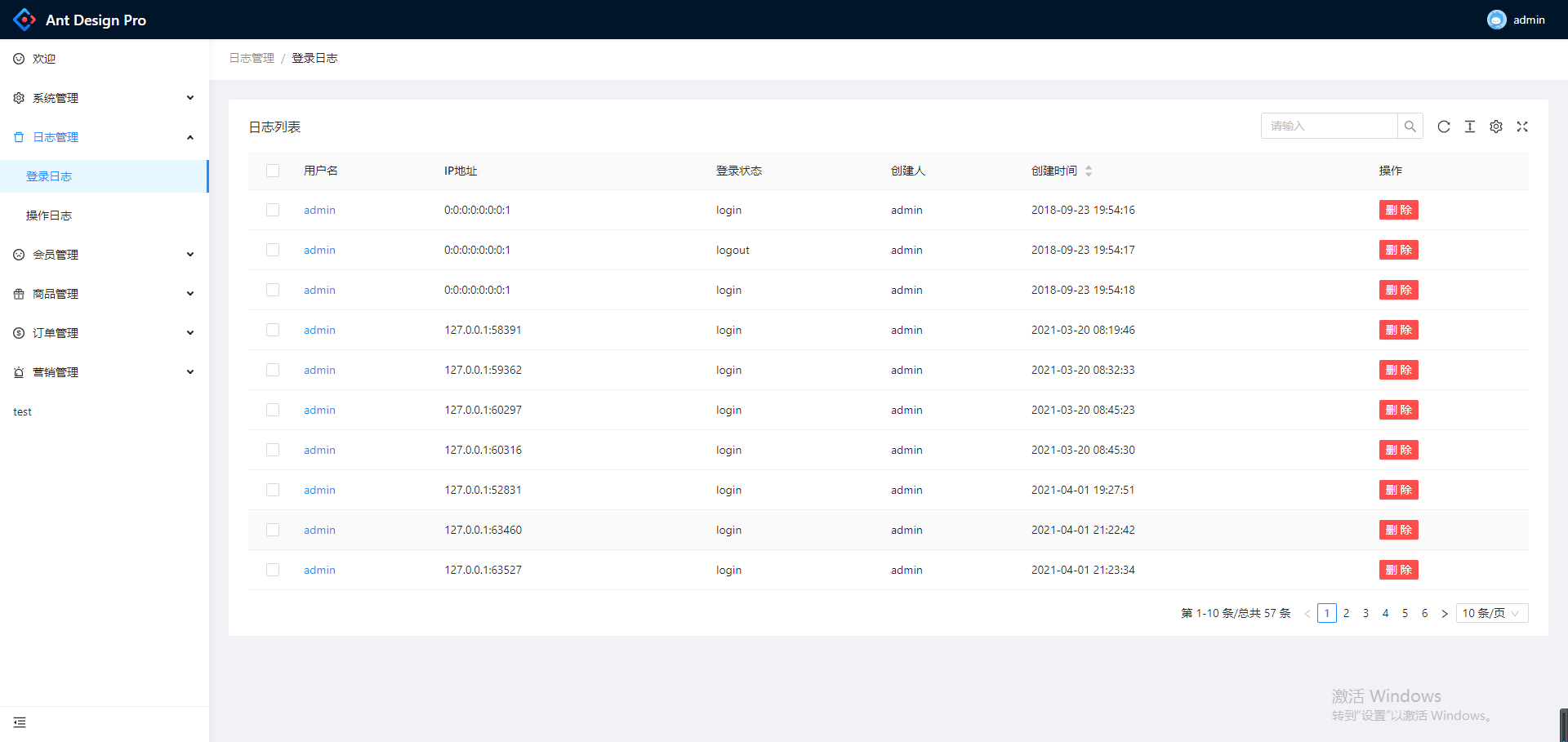This screenshot has width=1568, height=742.
Task: Go to page 6
Action: pyautogui.click(x=1424, y=613)
